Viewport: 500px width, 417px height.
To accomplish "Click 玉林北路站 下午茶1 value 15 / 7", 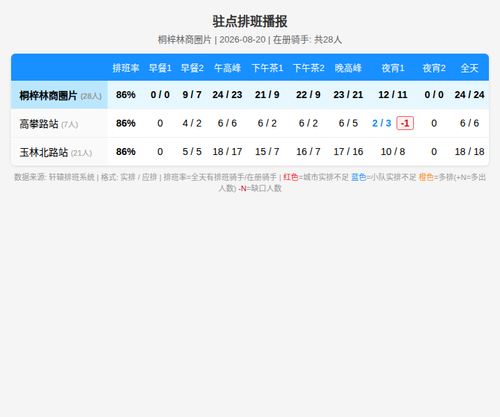I will coord(267,152).
